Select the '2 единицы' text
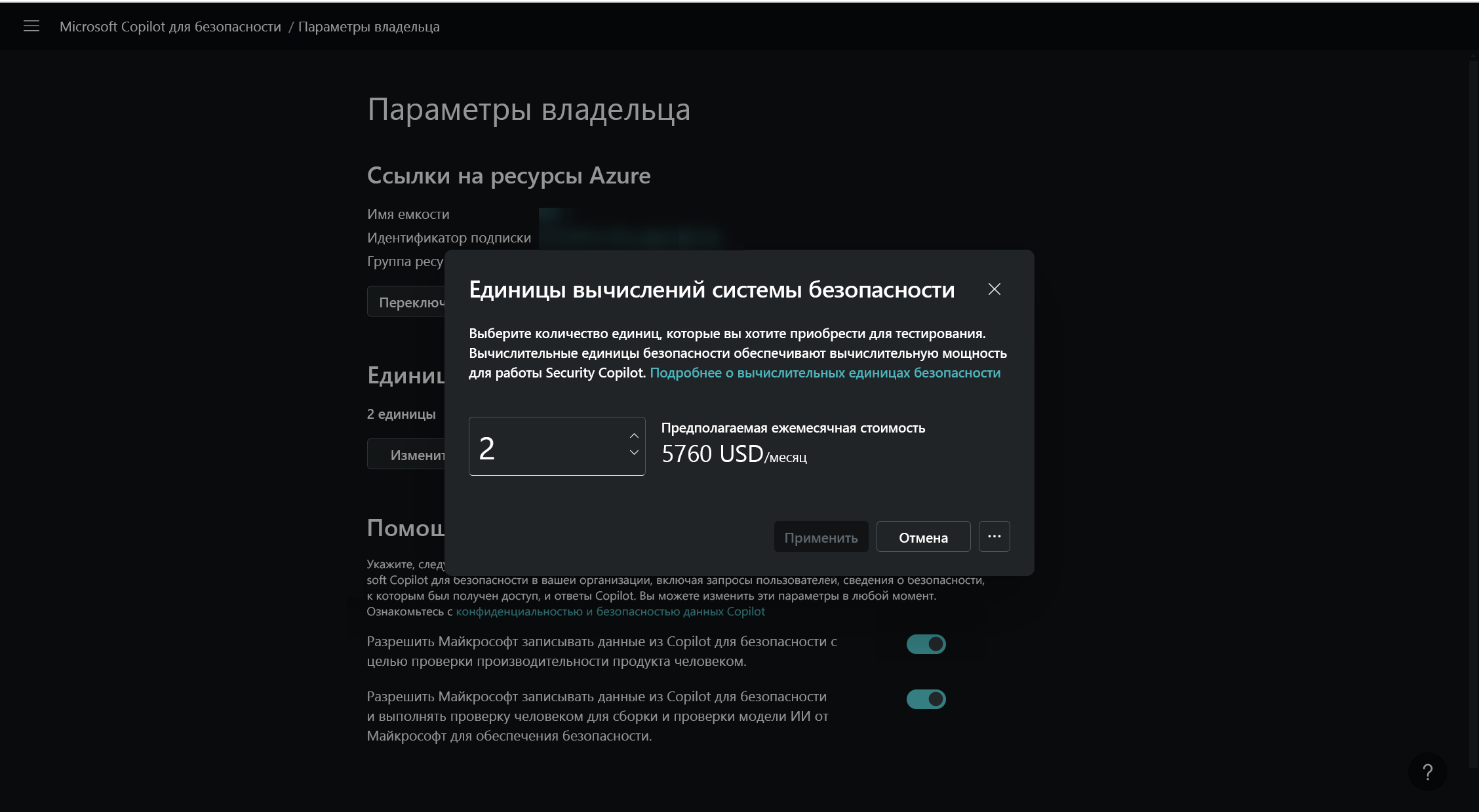The height and width of the screenshot is (812, 1479). click(x=401, y=414)
